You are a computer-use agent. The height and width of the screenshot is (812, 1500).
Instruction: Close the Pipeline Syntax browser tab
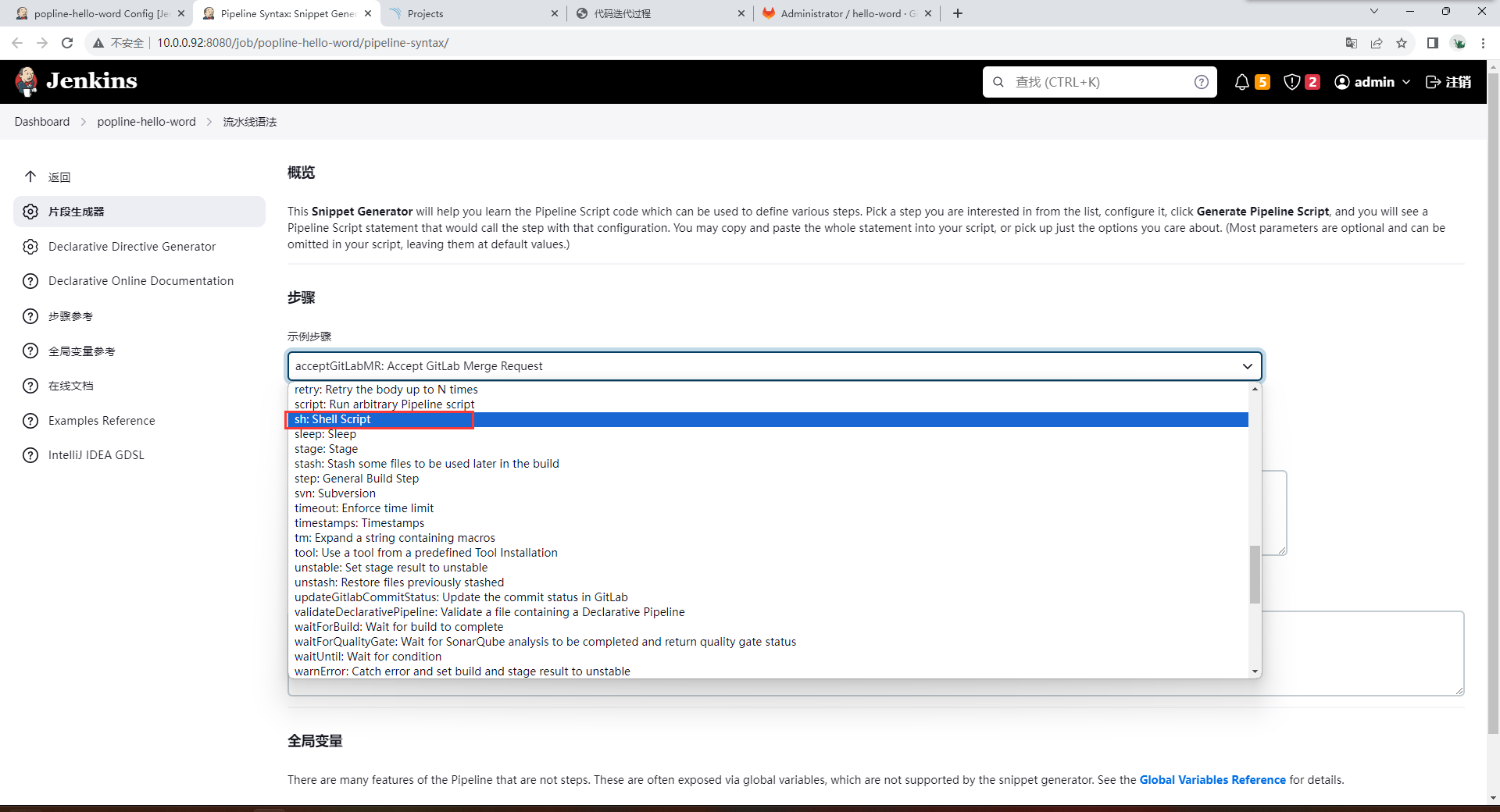(368, 13)
